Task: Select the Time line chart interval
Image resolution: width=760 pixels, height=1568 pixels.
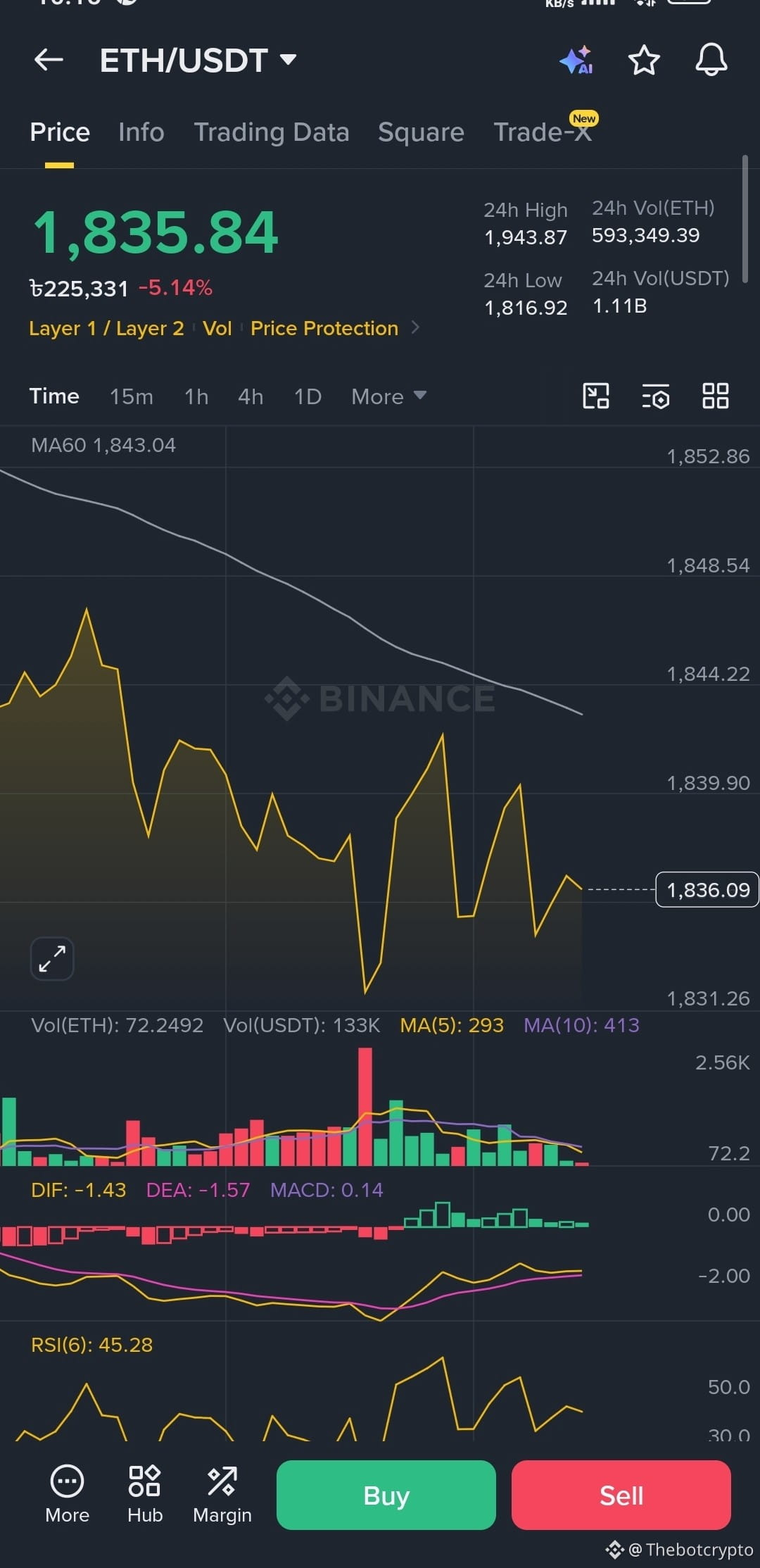Action: pyautogui.click(x=54, y=396)
